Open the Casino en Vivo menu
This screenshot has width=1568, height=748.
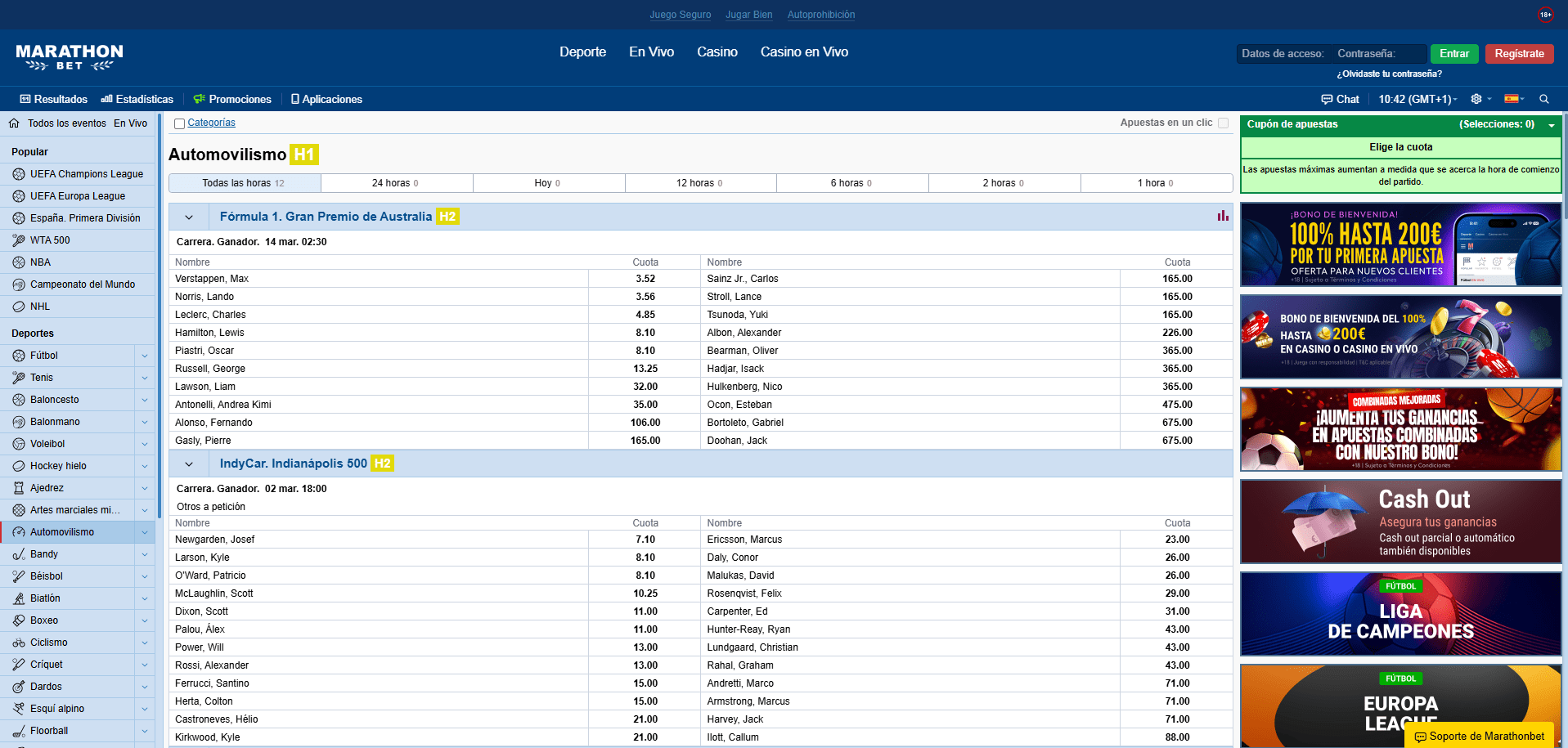[x=804, y=52]
